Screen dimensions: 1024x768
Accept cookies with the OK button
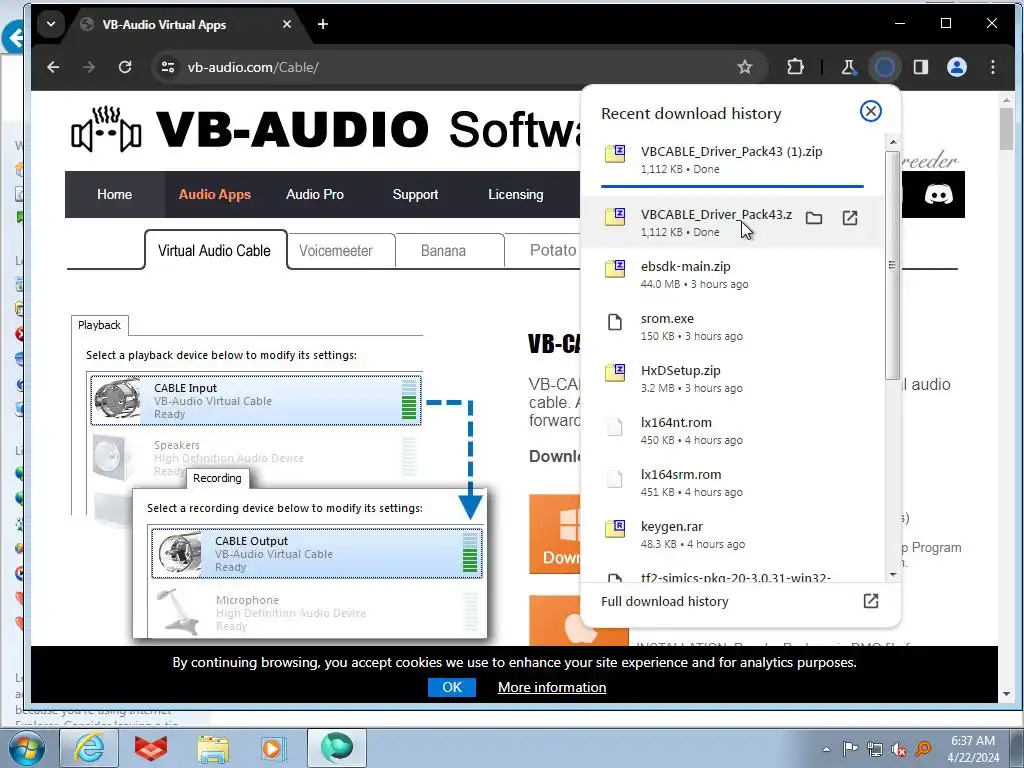452,687
